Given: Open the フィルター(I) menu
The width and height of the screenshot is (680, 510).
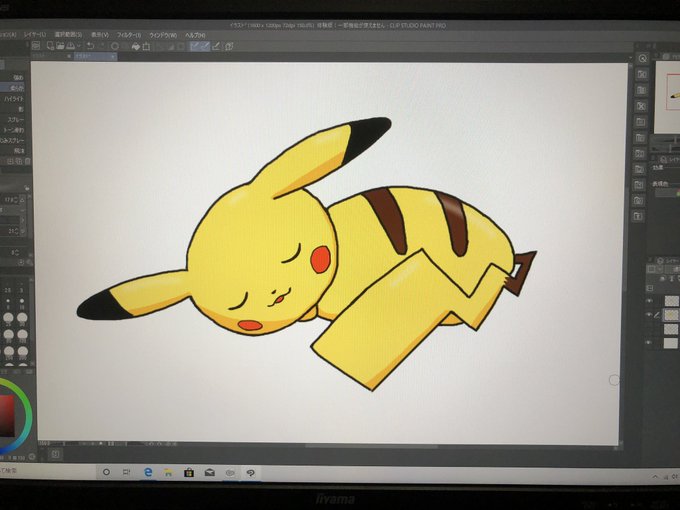Looking at the screenshot, I should 129,35.
